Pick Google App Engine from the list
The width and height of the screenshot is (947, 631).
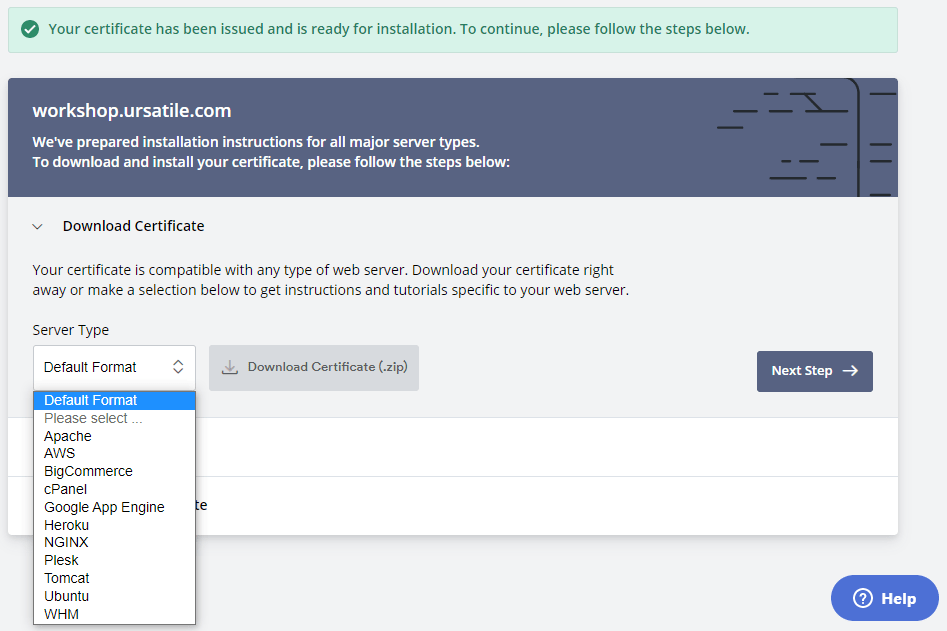click(104, 507)
